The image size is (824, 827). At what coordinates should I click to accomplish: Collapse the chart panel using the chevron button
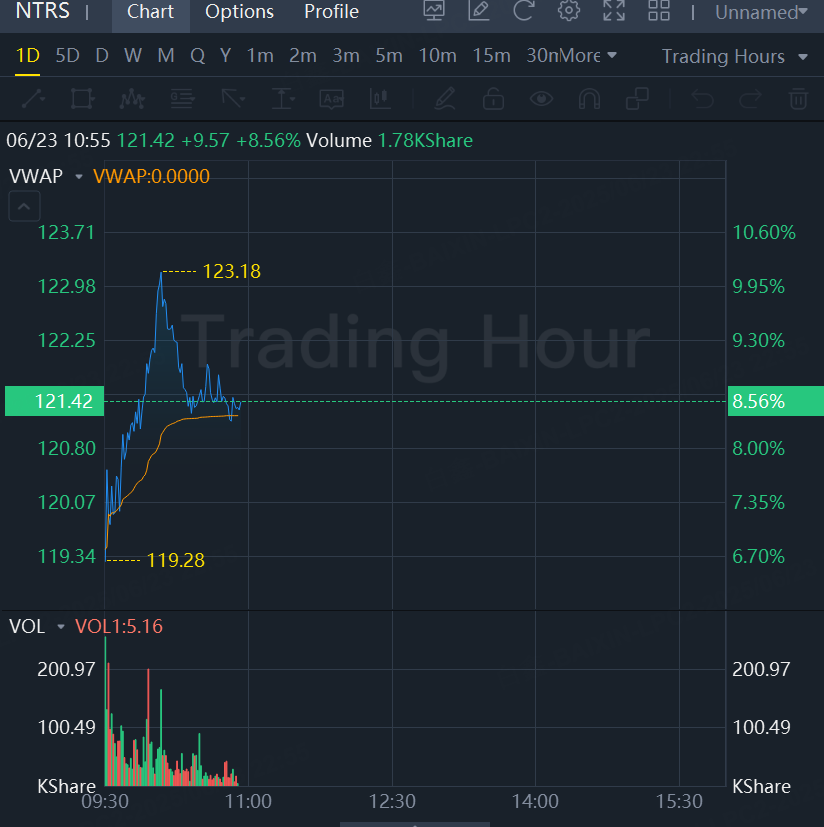coord(24,206)
